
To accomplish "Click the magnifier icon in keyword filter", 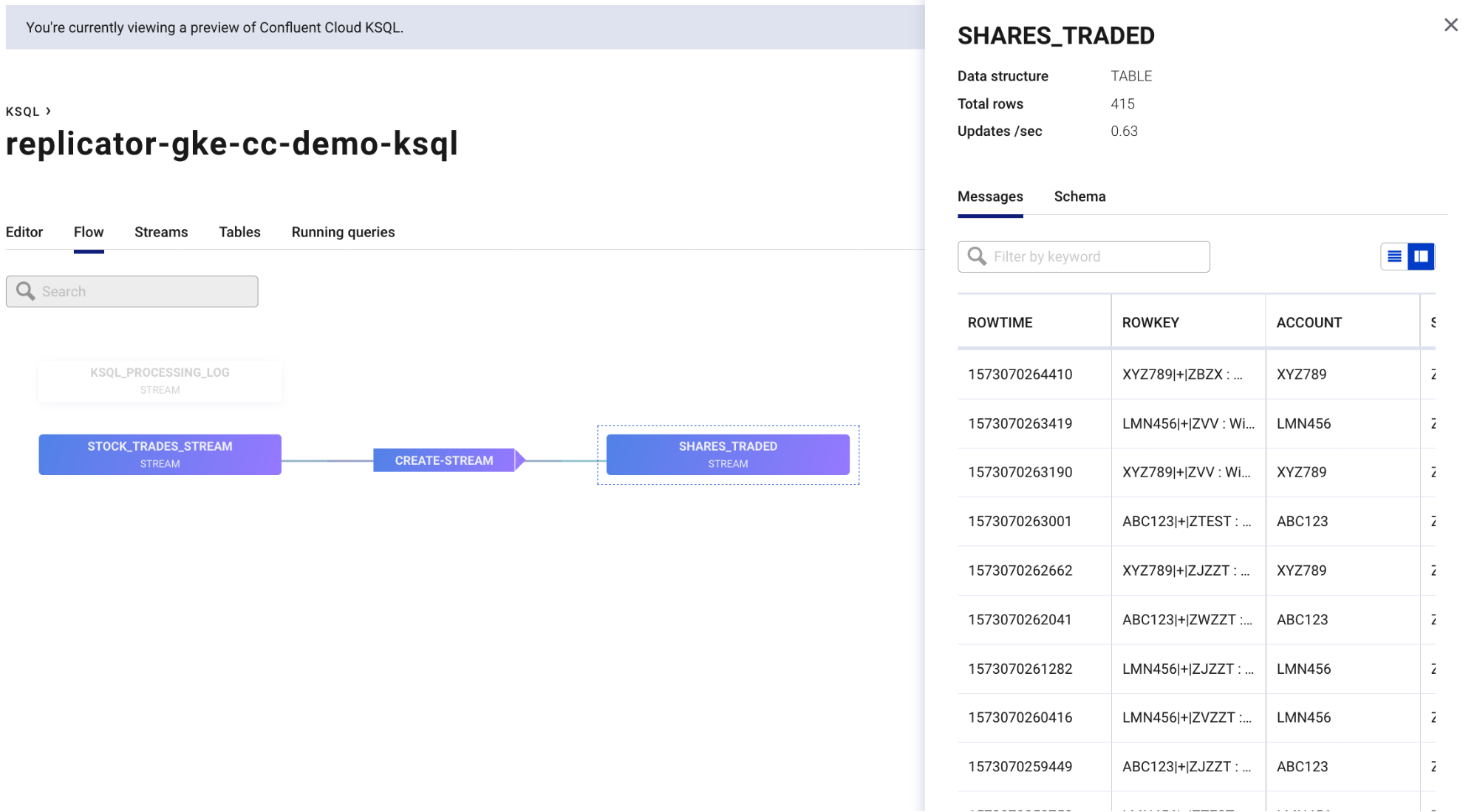I will pos(977,256).
